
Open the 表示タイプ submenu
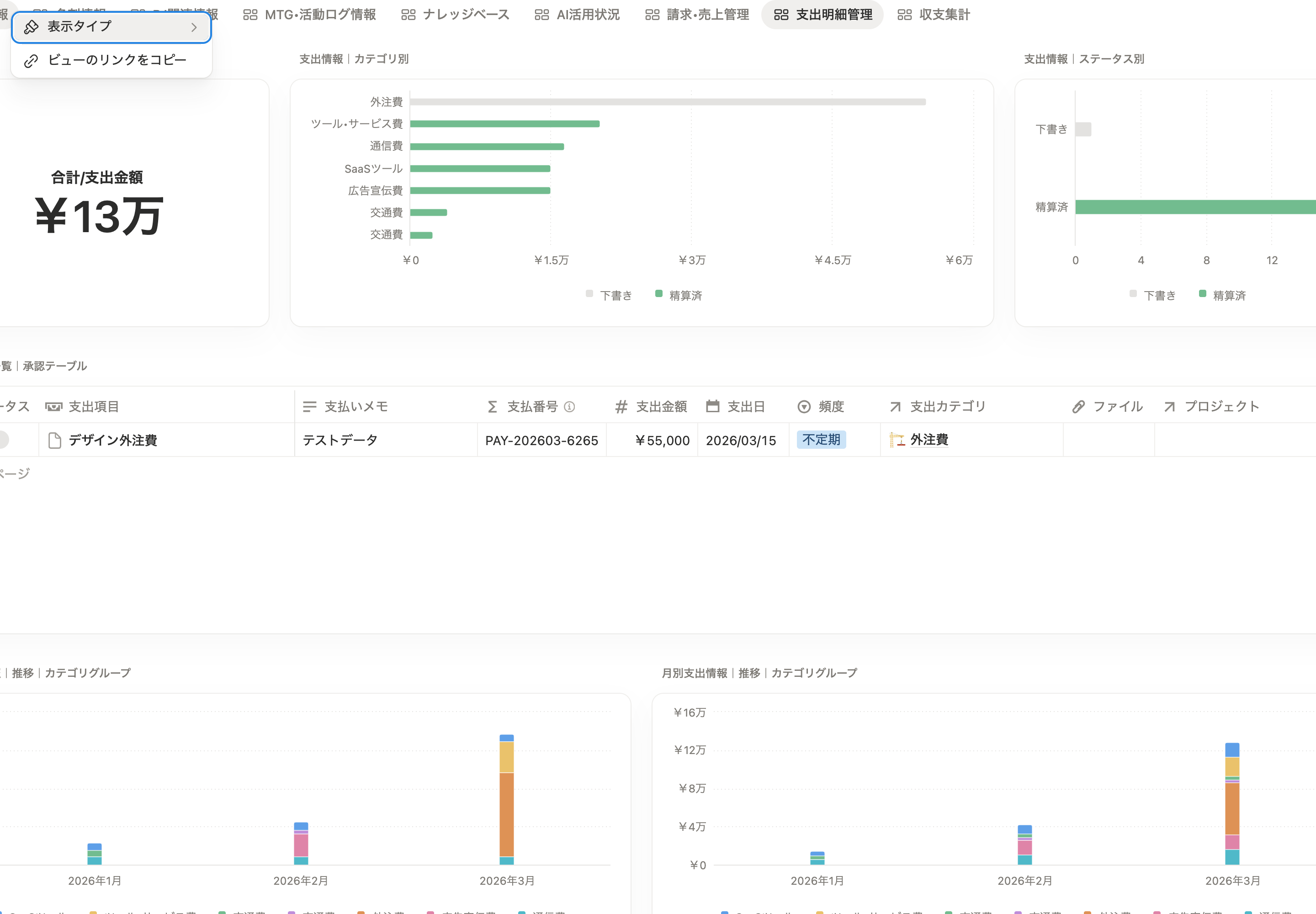point(111,27)
